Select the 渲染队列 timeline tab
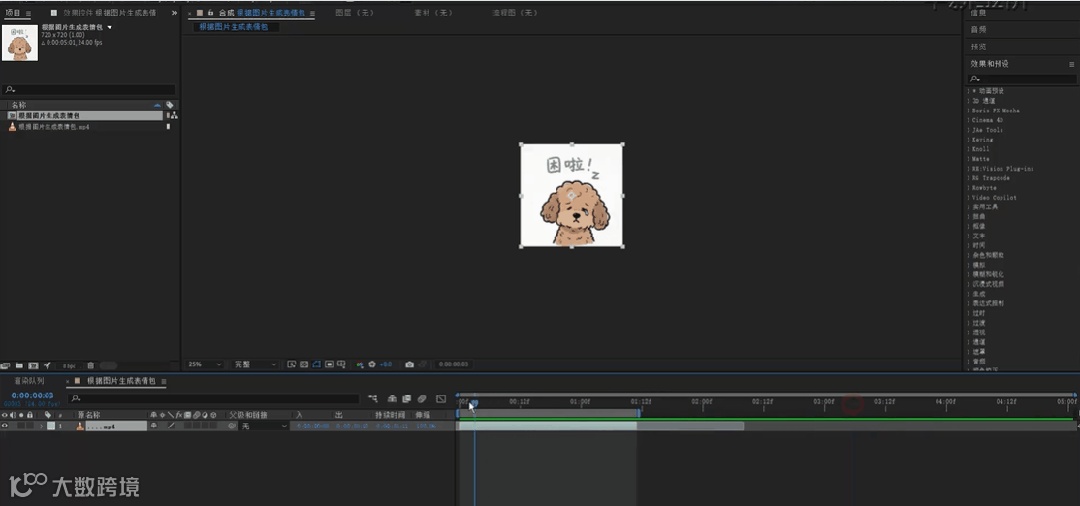1080x506 pixels. pos(29,381)
